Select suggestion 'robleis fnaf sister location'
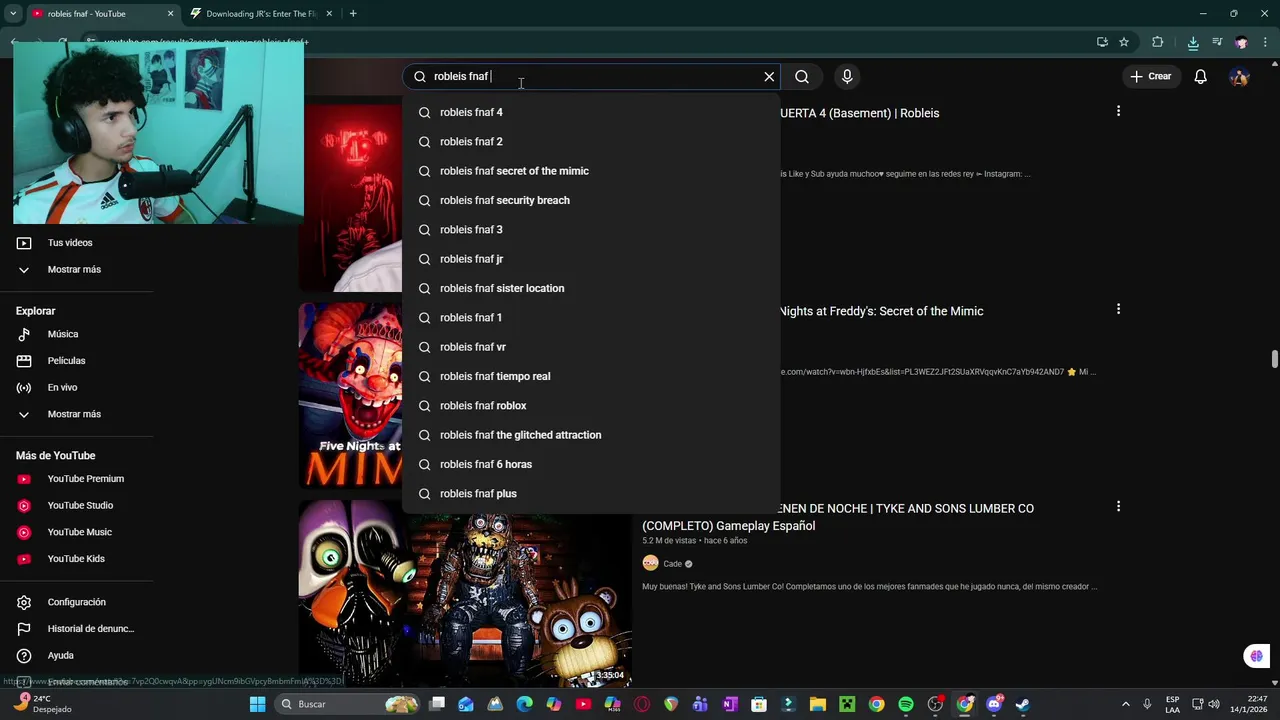1280x720 pixels. 591,288
